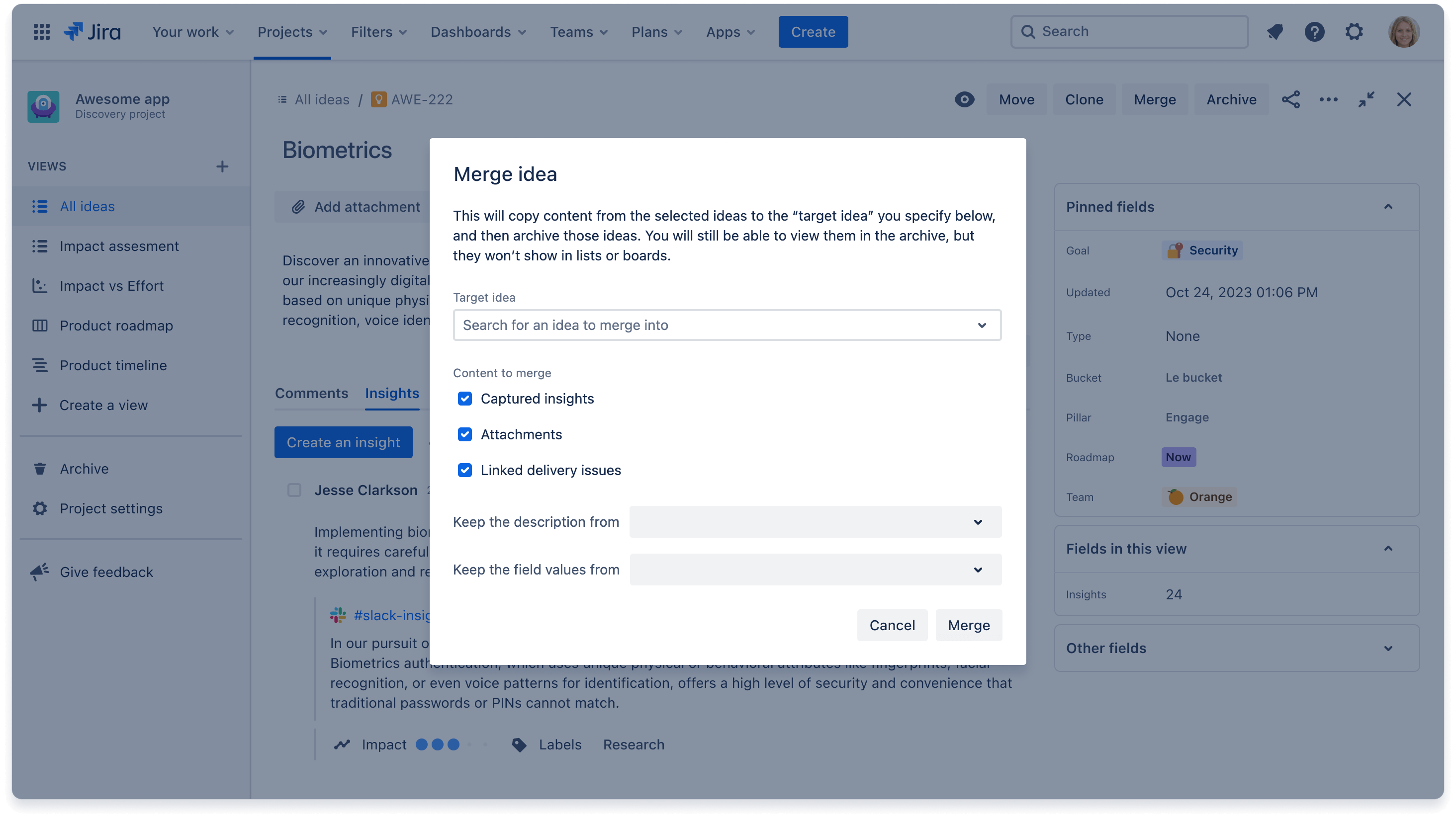
Task: Search for an idea to merge into
Action: click(x=727, y=325)
